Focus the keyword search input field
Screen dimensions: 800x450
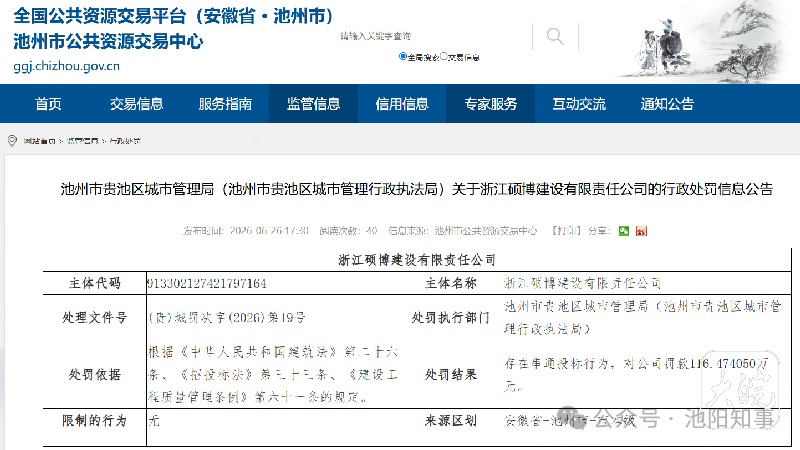(x=434, y=36)
